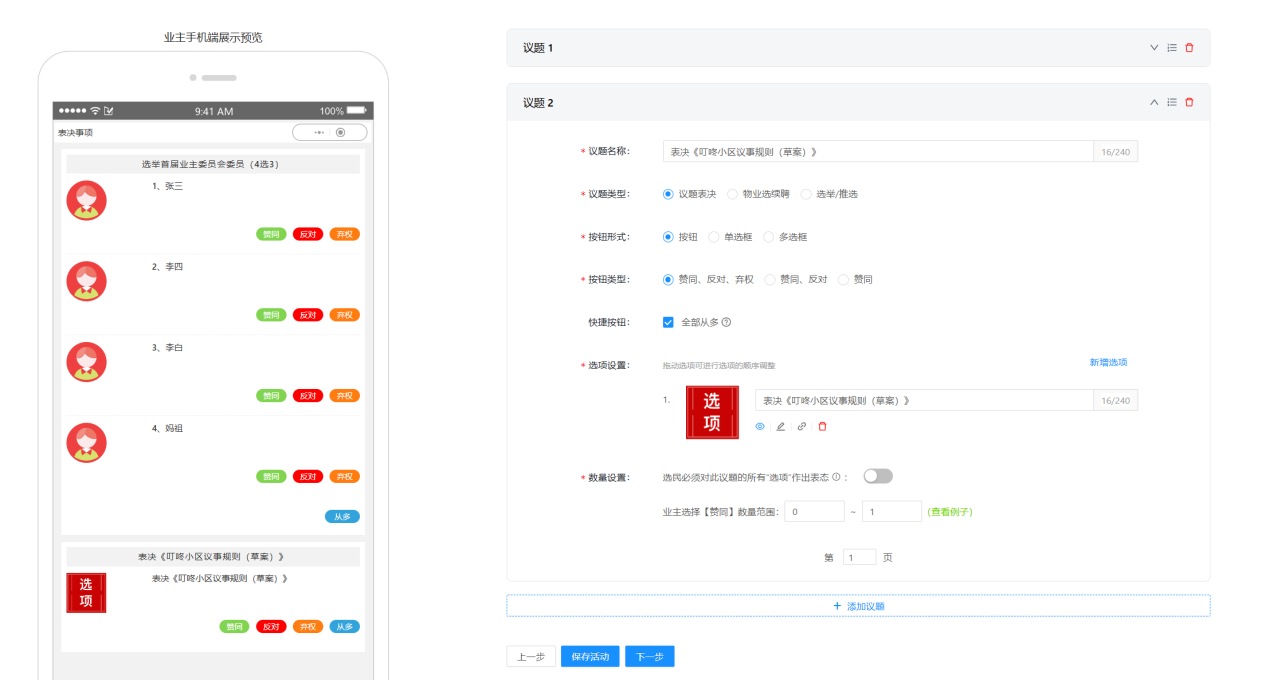Select the 物业选续聘 topic type
The width and height of the screenshot is (1266, 680).
pyautogui.click(x=733, y=194)
